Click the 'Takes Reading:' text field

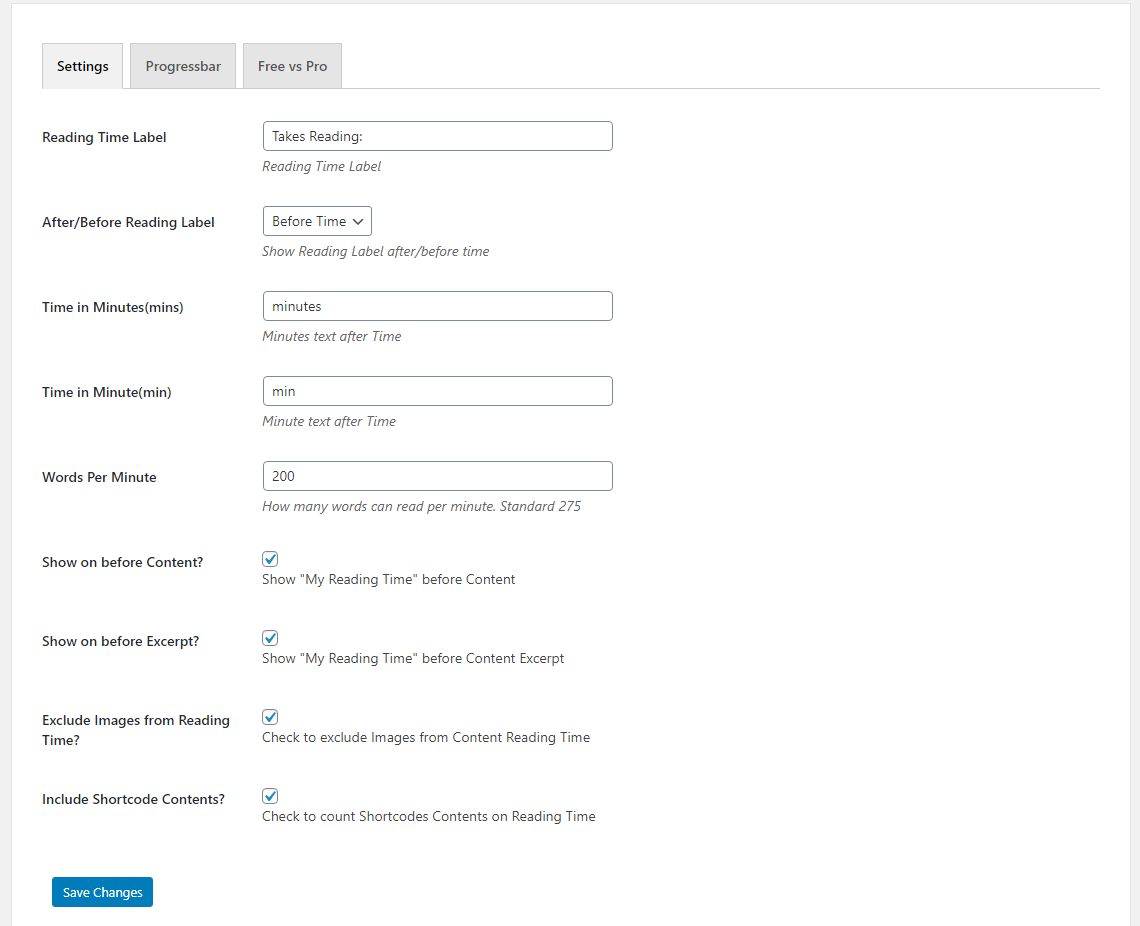[437, 136]
